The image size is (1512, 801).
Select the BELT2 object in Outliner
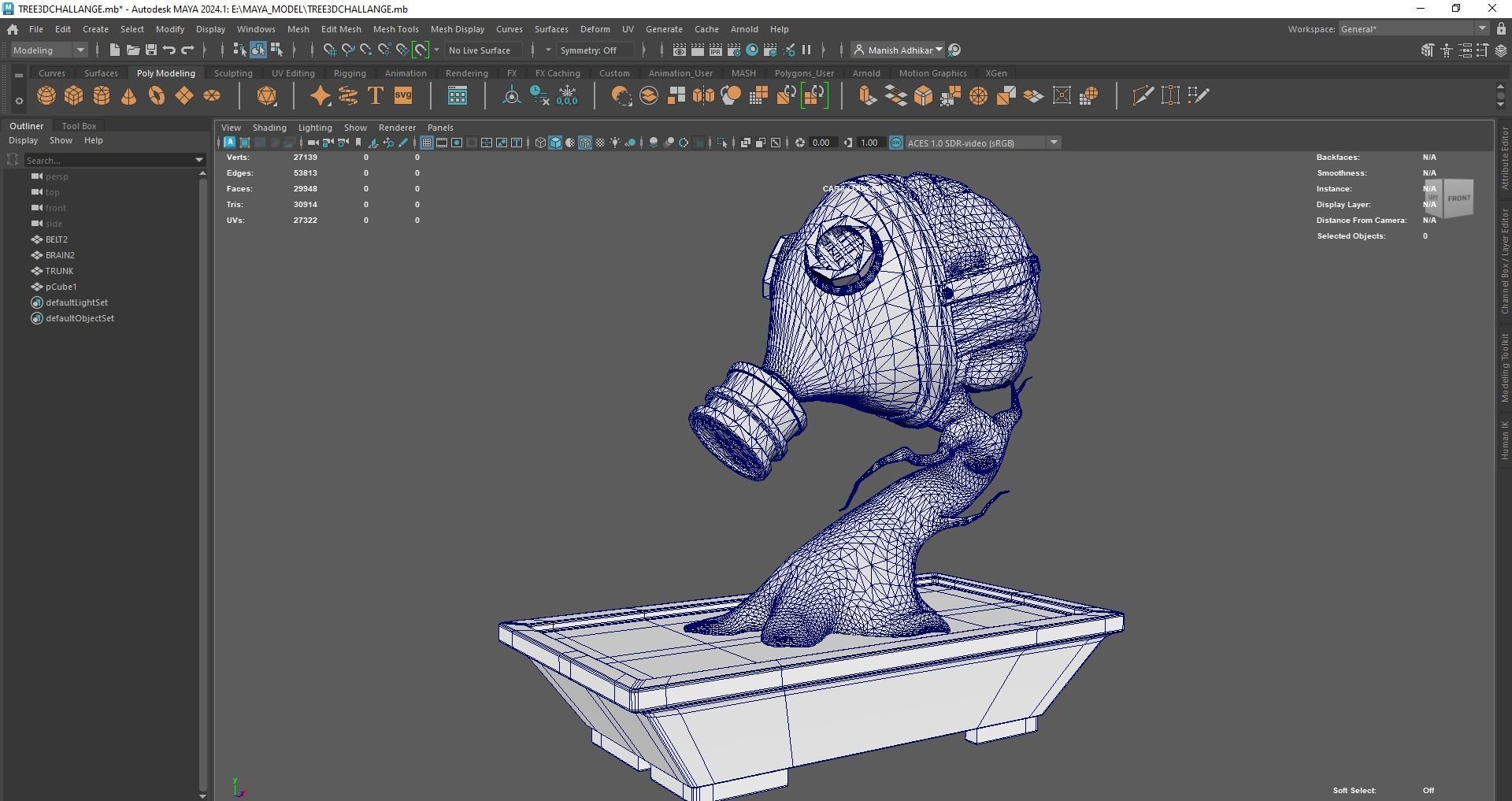point(57,239)
